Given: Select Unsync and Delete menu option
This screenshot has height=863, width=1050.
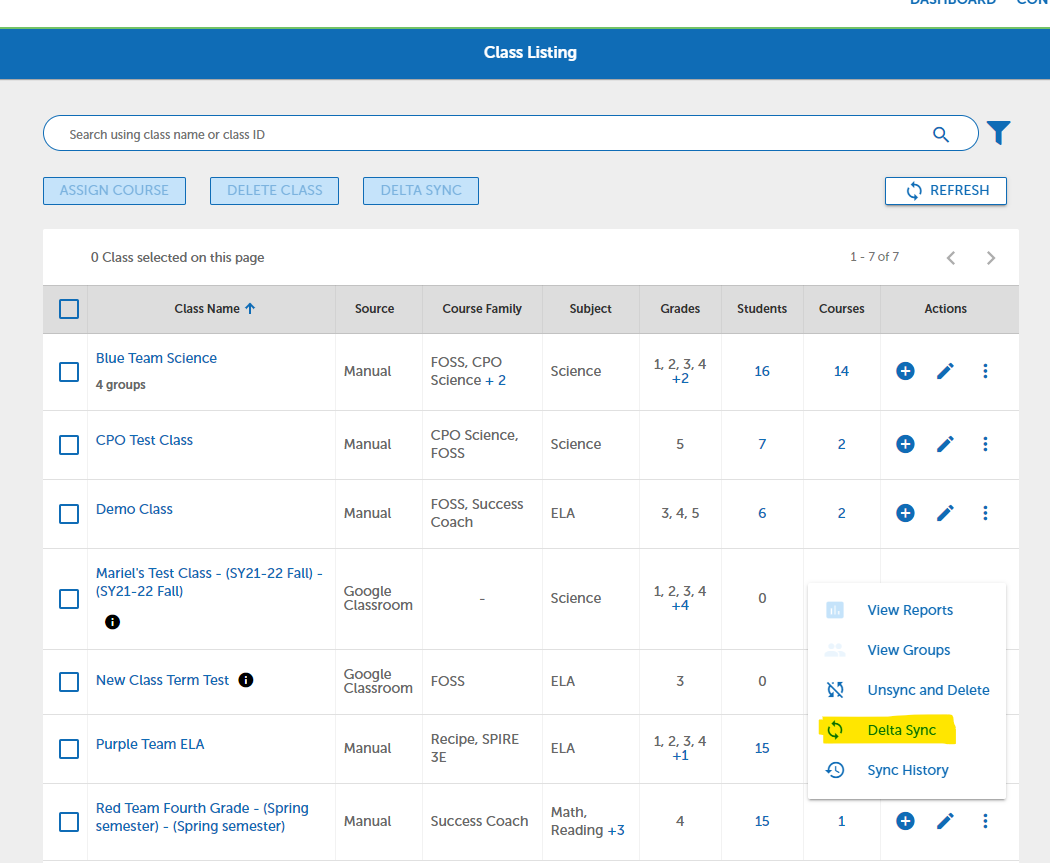Looking at the screenshot, I should 907,690.
